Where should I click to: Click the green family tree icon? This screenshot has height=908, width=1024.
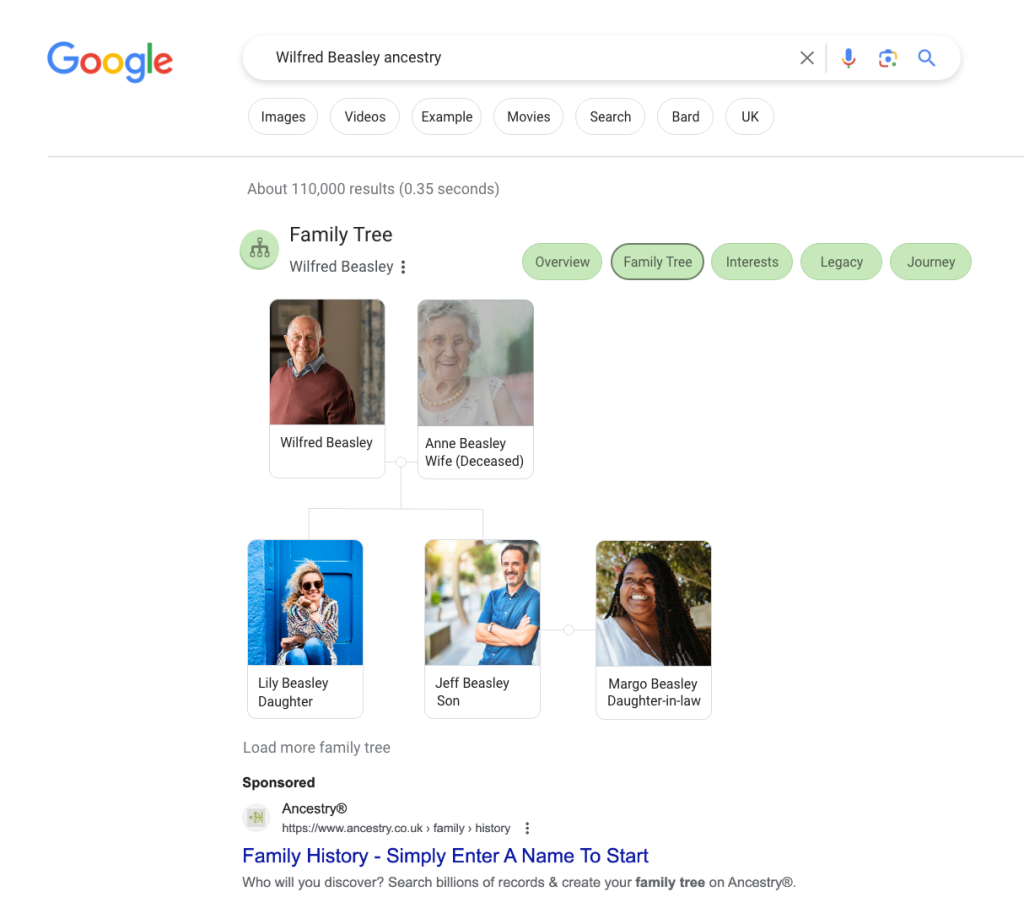point(260,250)
